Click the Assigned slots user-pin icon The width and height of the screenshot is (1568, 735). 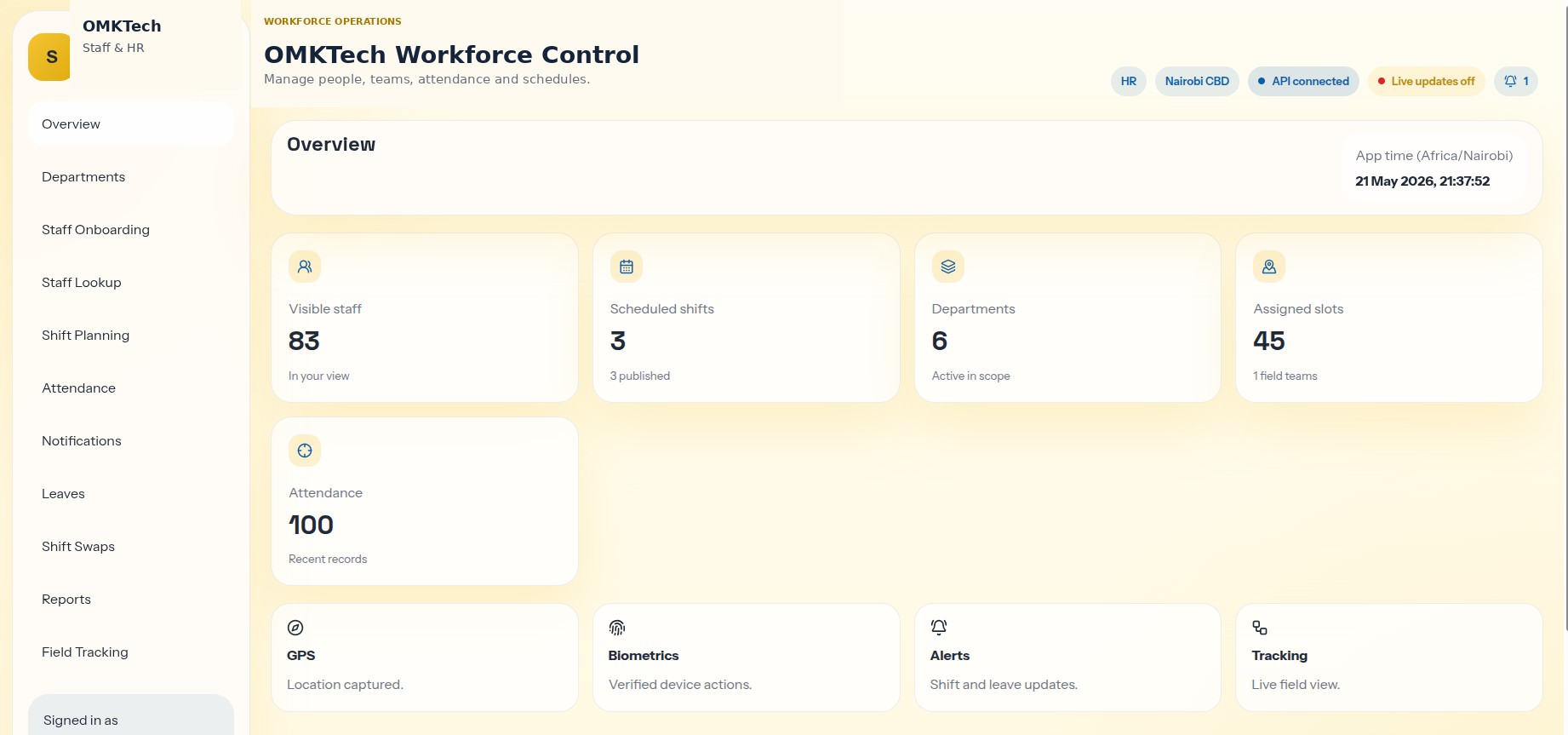[x=1269, y=267]
